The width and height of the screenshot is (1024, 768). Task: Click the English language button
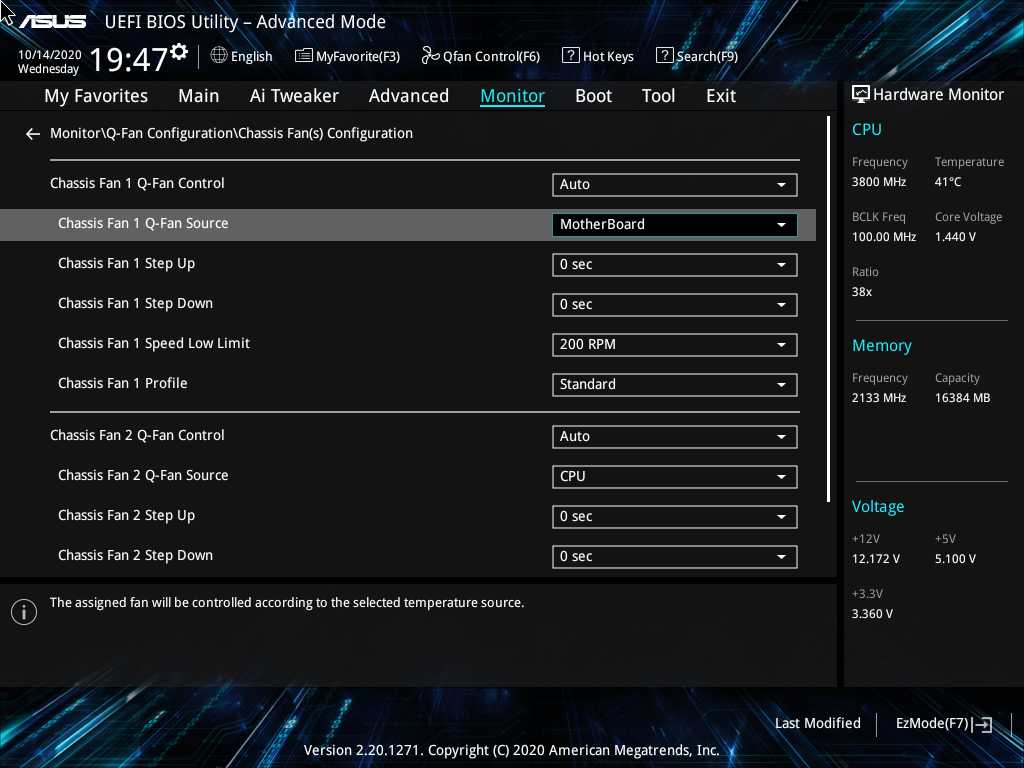click(242, 56)
